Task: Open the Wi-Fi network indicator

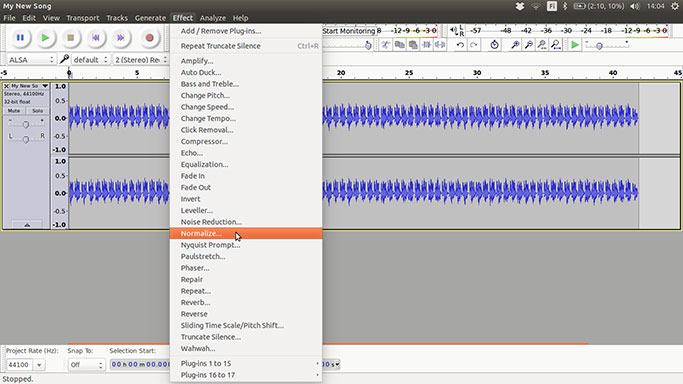Action: point(536,6)
